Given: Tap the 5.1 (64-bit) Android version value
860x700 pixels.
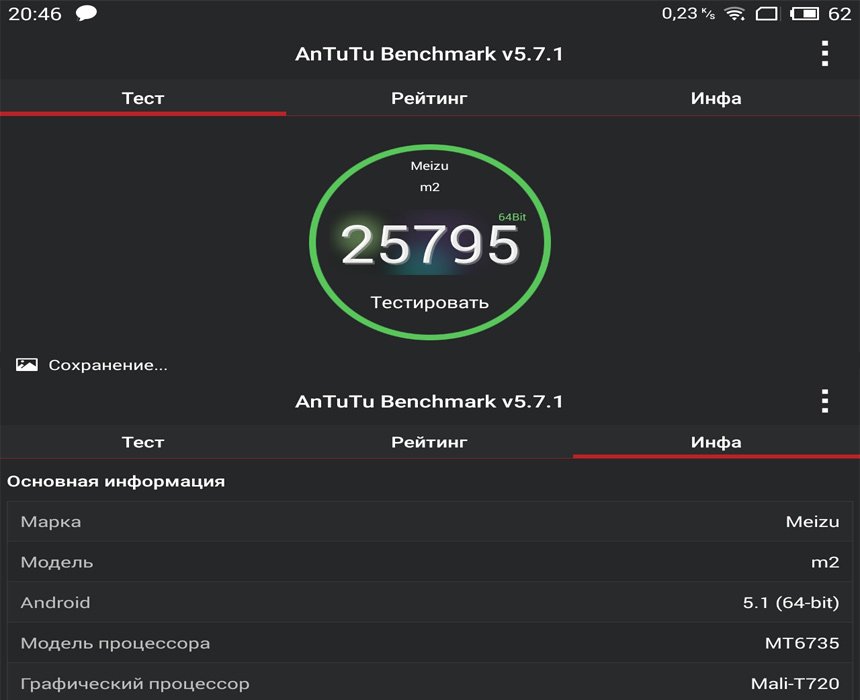Looking at the screenshot, I should 791,602.
